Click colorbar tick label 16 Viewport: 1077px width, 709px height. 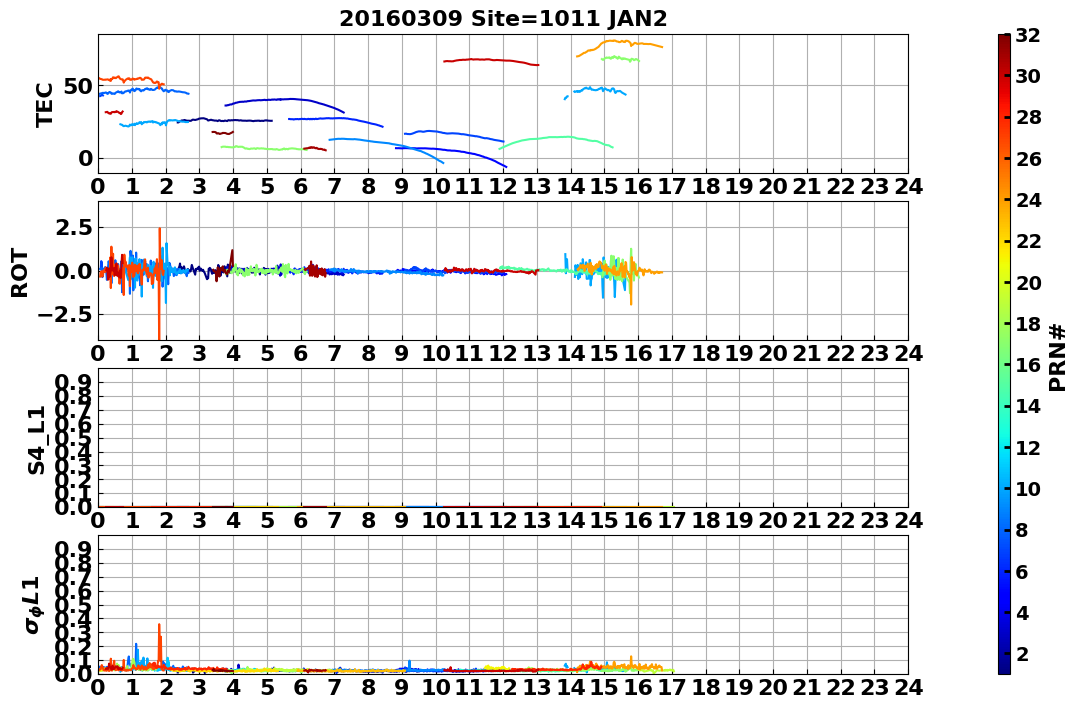tap(1027, 365)
